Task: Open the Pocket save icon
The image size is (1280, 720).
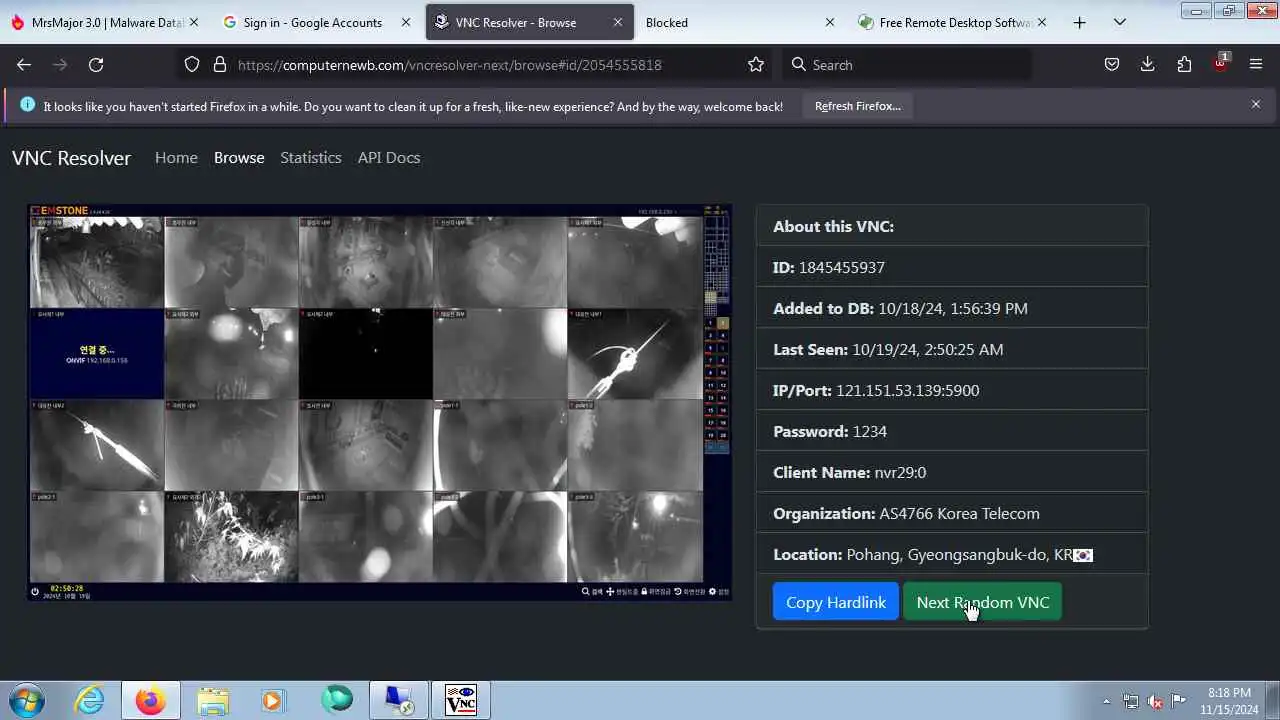Action: (x=1111, y=64)
